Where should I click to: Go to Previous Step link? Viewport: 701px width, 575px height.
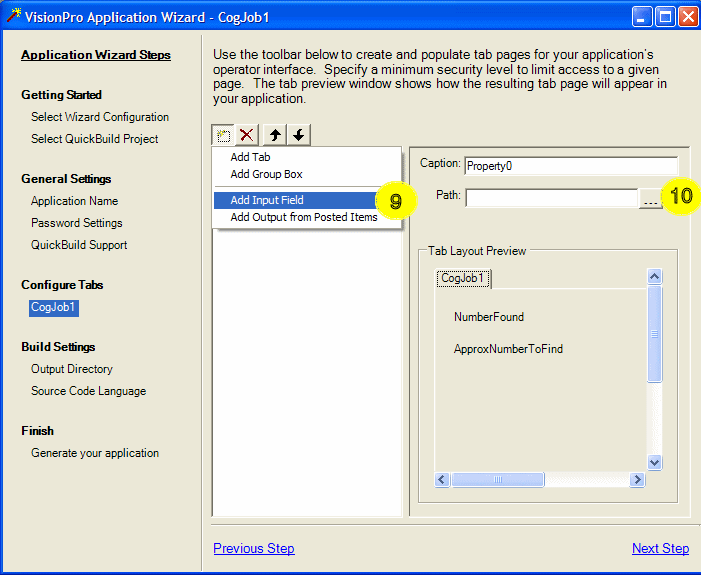[254, 548]
